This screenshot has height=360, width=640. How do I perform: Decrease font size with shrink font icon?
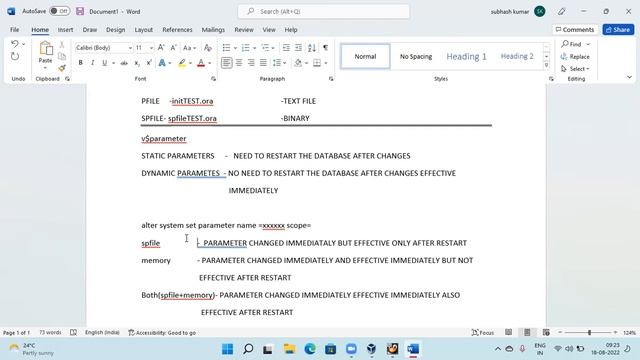[173, 48]
